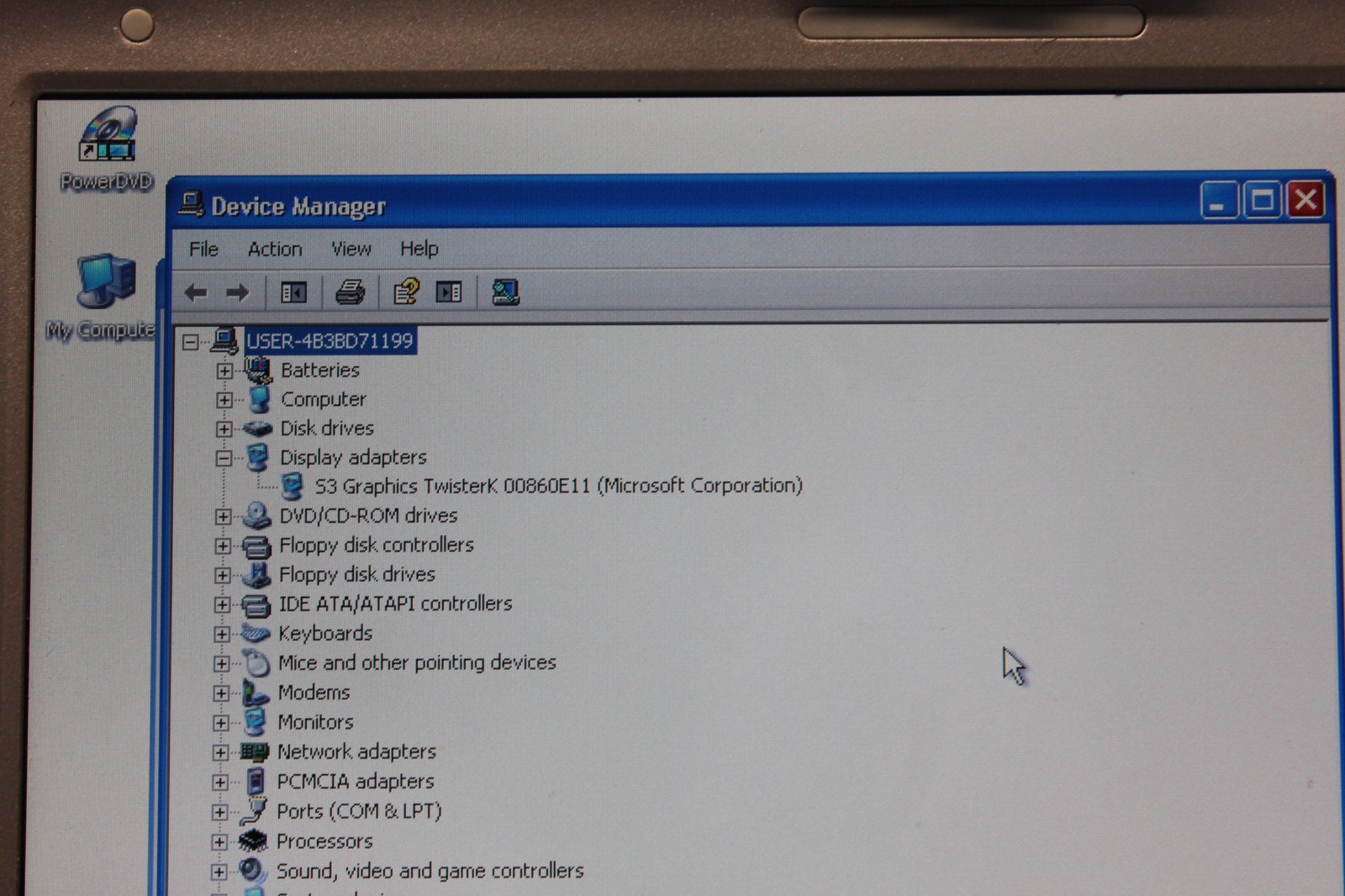Click the Monitors category icon

(255, 722)
